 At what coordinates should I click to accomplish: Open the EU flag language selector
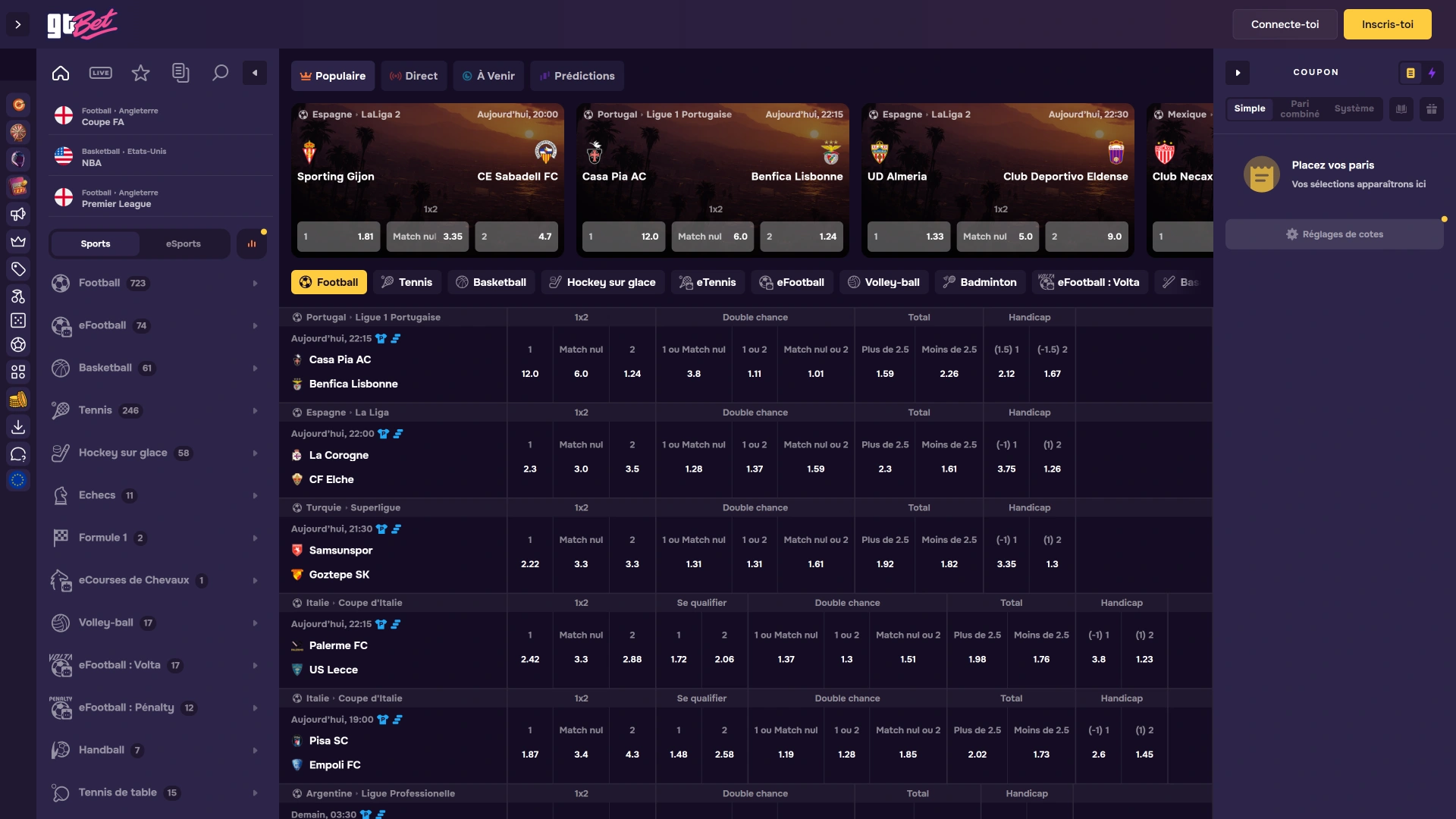pyautogui.click(x=18, y=480)
